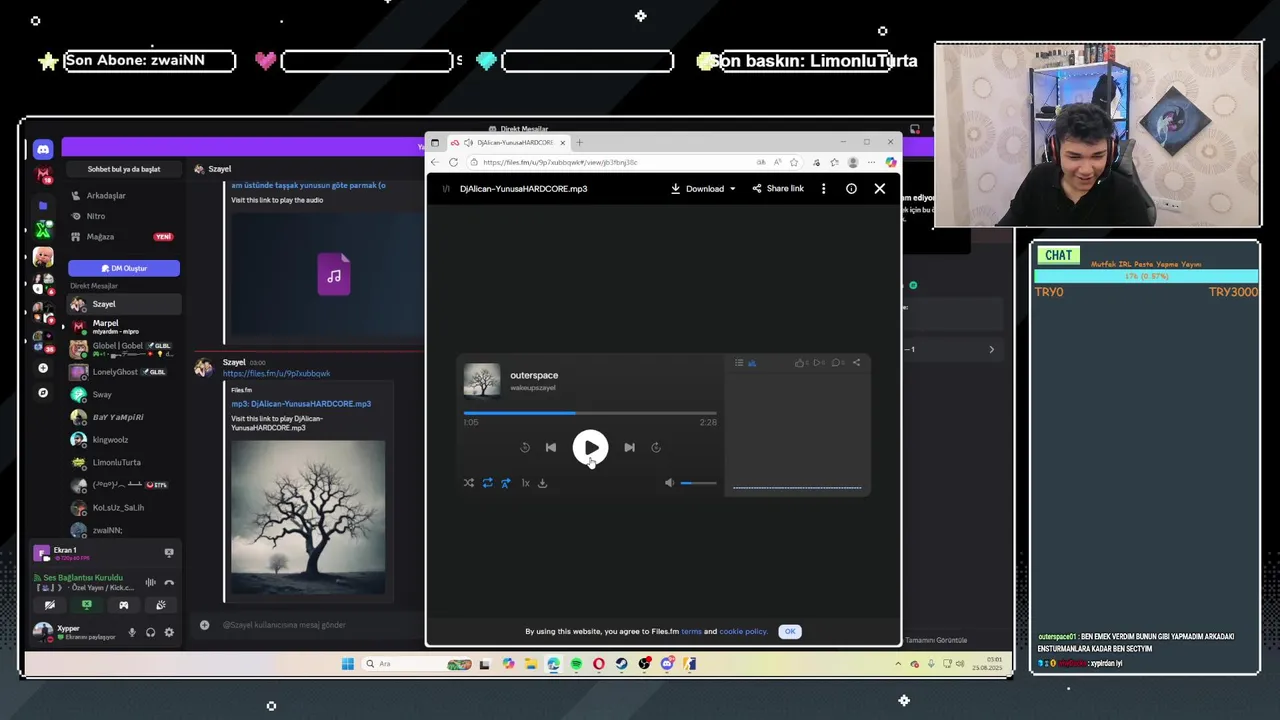
Task: Toggle repeat loop in the audio player
Action: coord(487,483)
